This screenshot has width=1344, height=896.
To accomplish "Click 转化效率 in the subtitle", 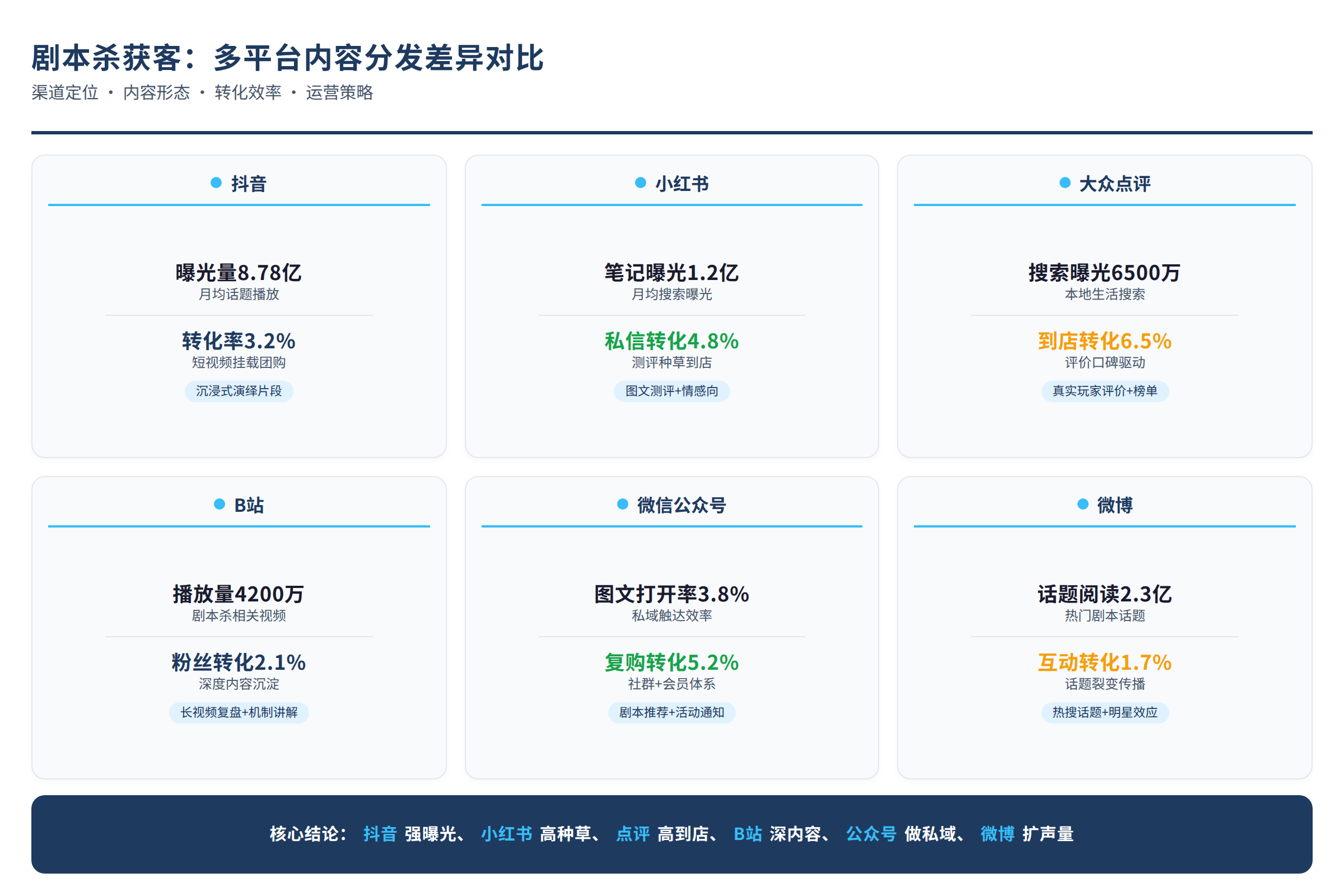I will point(248,92).
